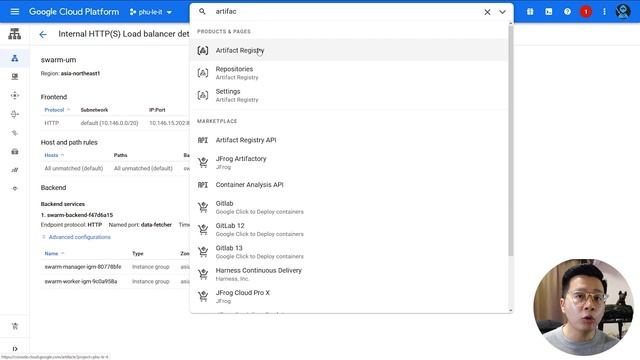
Task: Open notifications with red badge
Action: (x=586, y=11)
